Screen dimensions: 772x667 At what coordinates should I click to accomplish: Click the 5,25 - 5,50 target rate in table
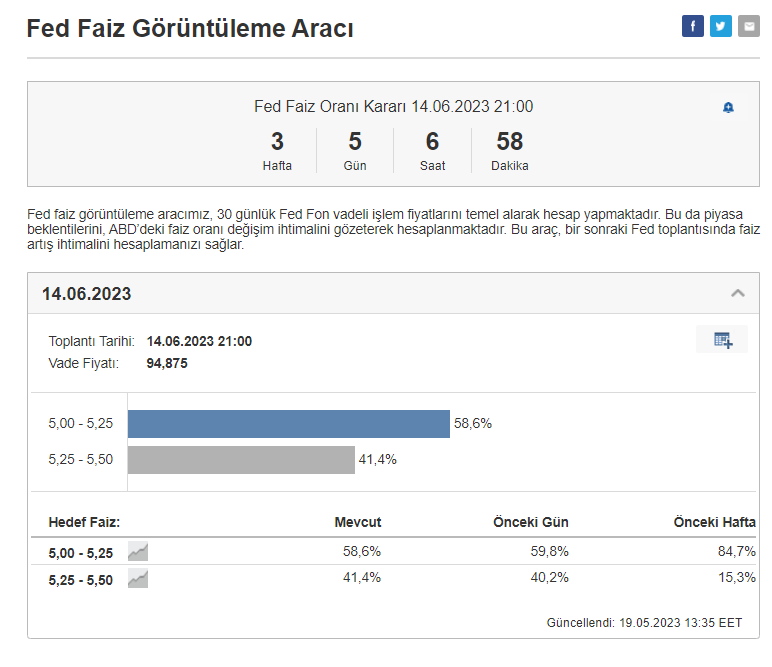pyautogui.click(x=81, y=579)
